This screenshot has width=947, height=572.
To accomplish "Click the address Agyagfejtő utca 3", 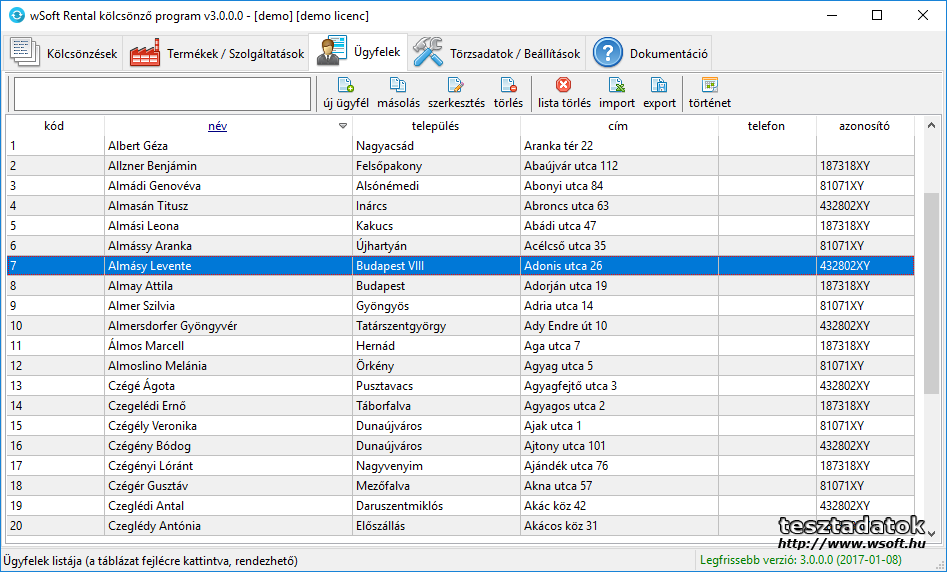I will (x=570, y=385).
